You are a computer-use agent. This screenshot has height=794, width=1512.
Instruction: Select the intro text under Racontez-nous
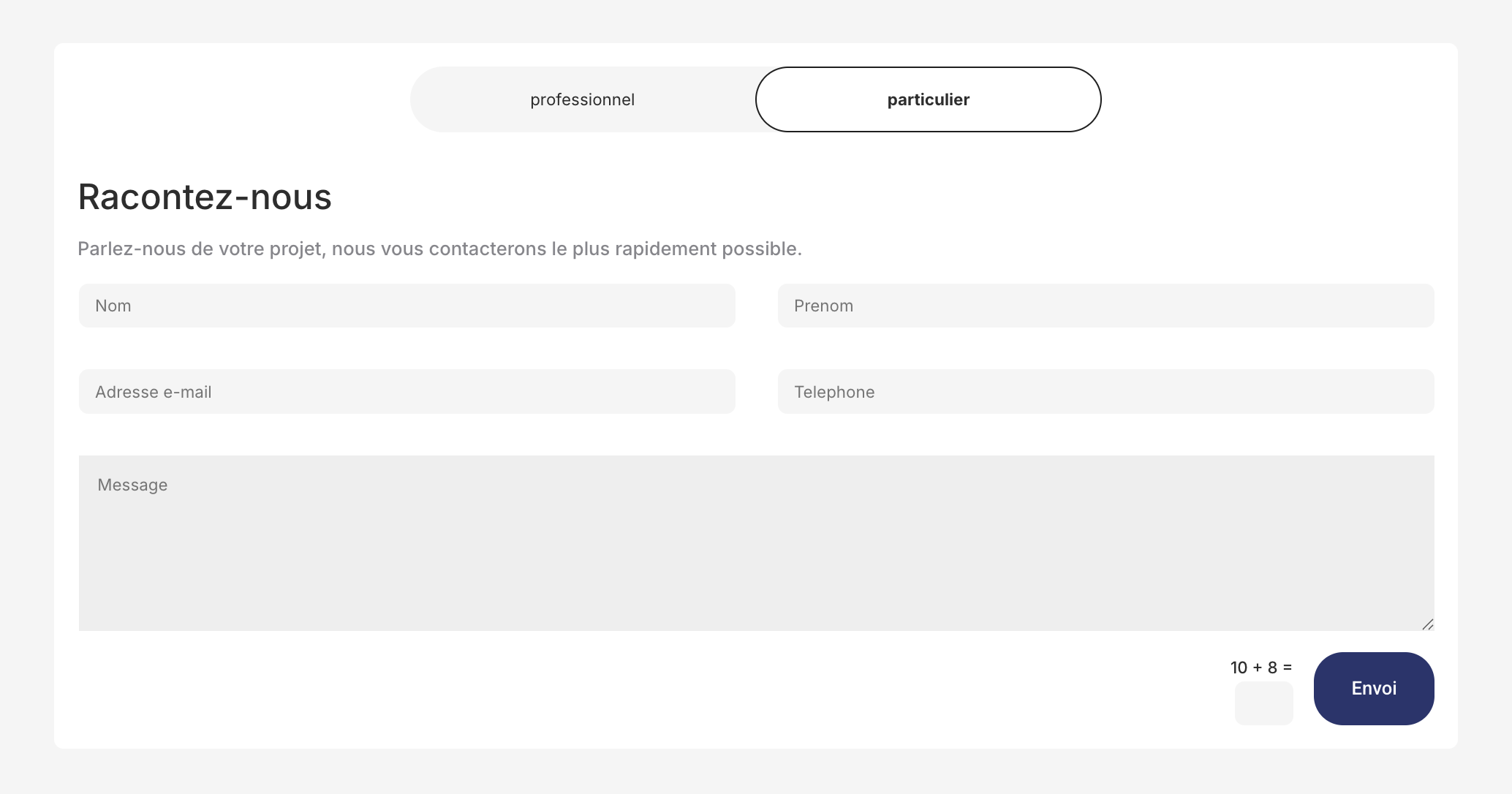coord(439,248)
